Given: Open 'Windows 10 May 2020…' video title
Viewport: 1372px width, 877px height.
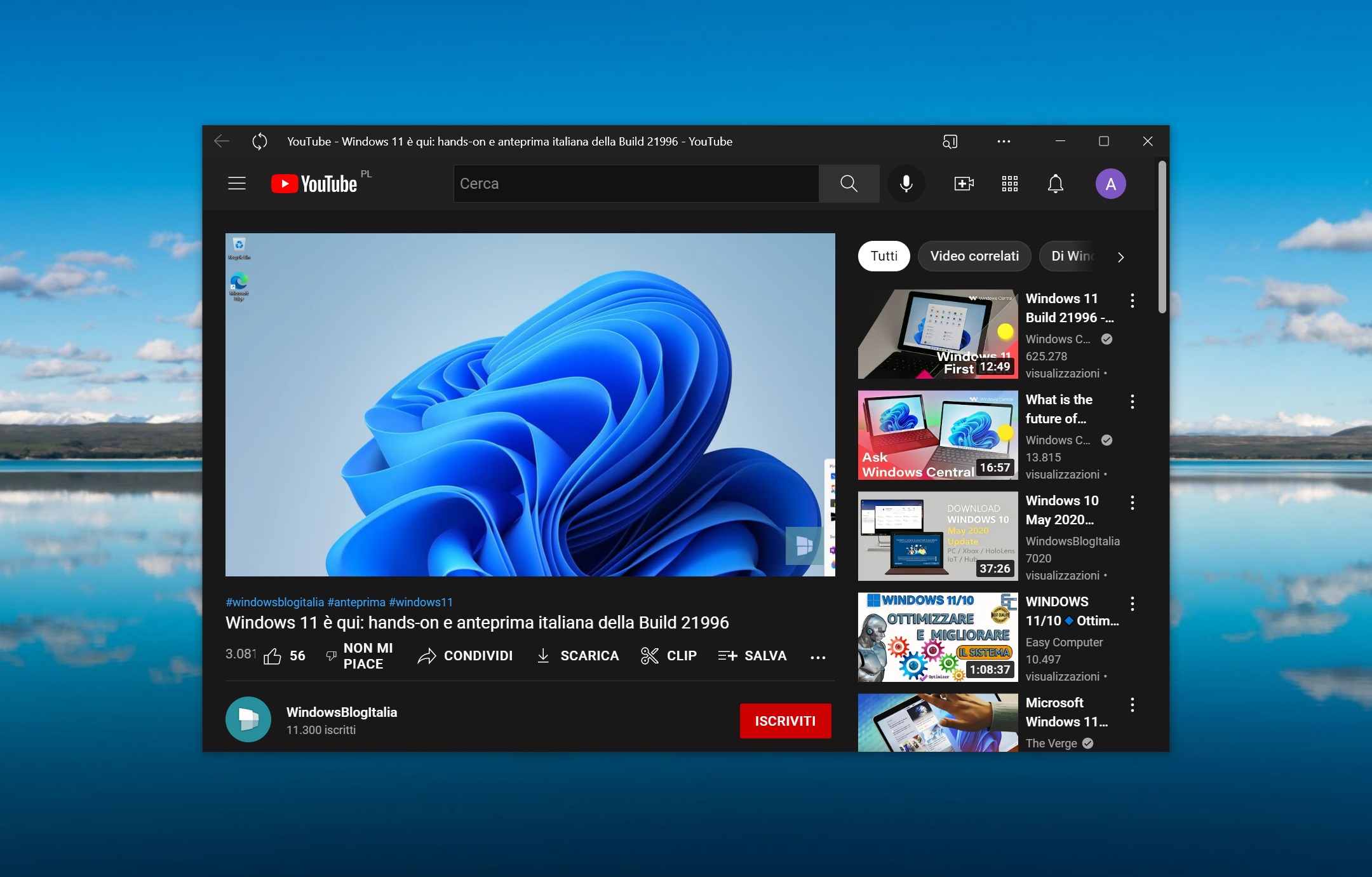Looking at the screenshot, I should [x=1062, y=510].
